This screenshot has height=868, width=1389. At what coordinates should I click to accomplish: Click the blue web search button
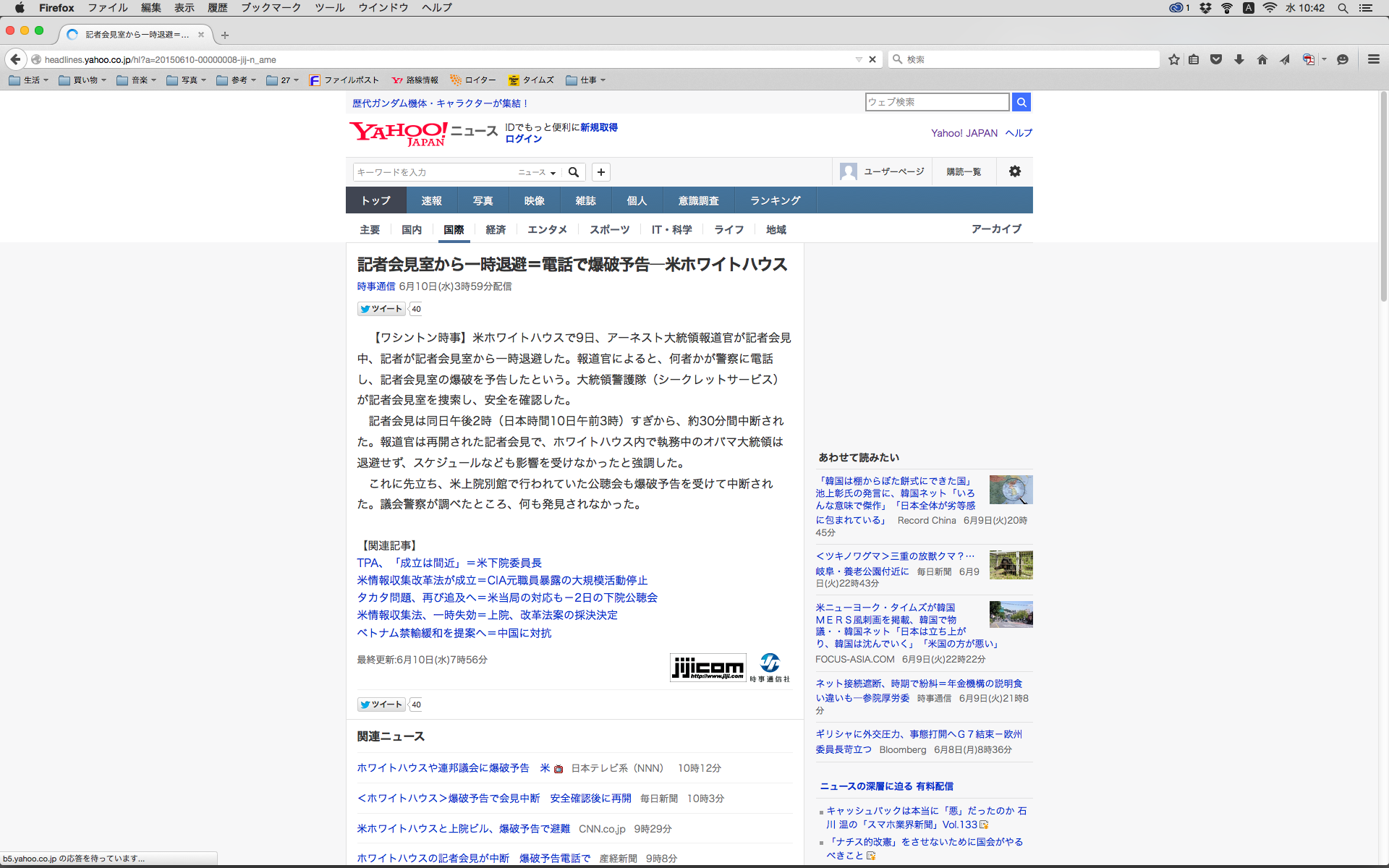click(1021, 102)
